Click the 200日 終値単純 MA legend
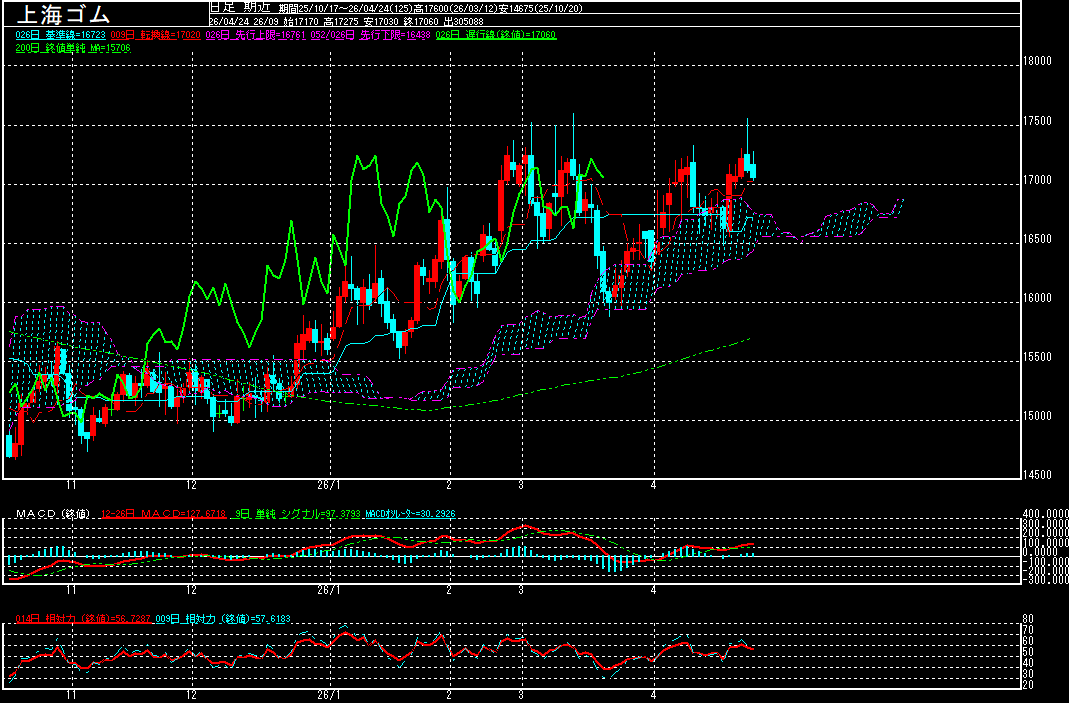This screenshot has height=703, width=1080. tap(61, 47)
